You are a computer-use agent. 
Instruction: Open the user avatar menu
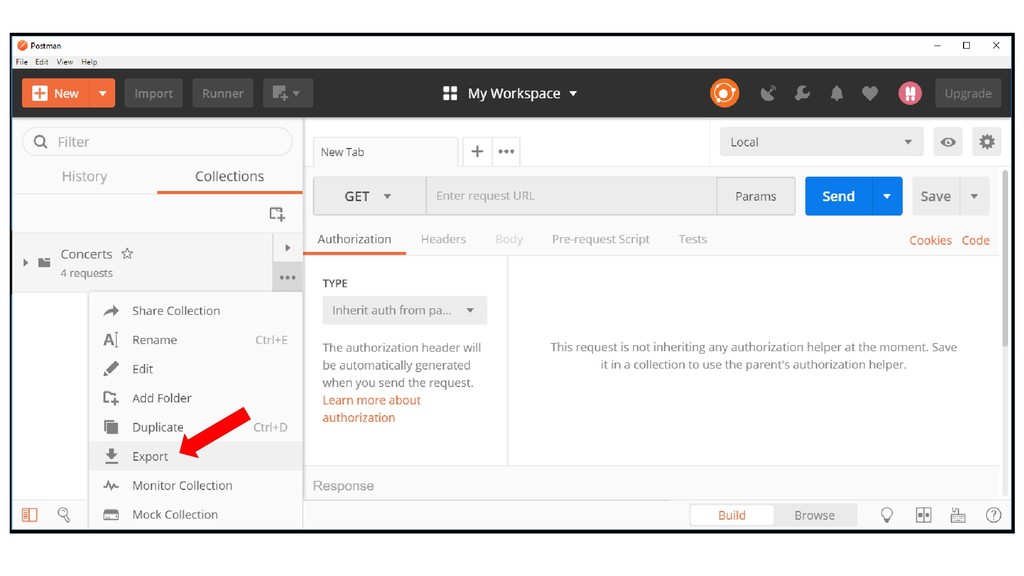coord(910,93)
